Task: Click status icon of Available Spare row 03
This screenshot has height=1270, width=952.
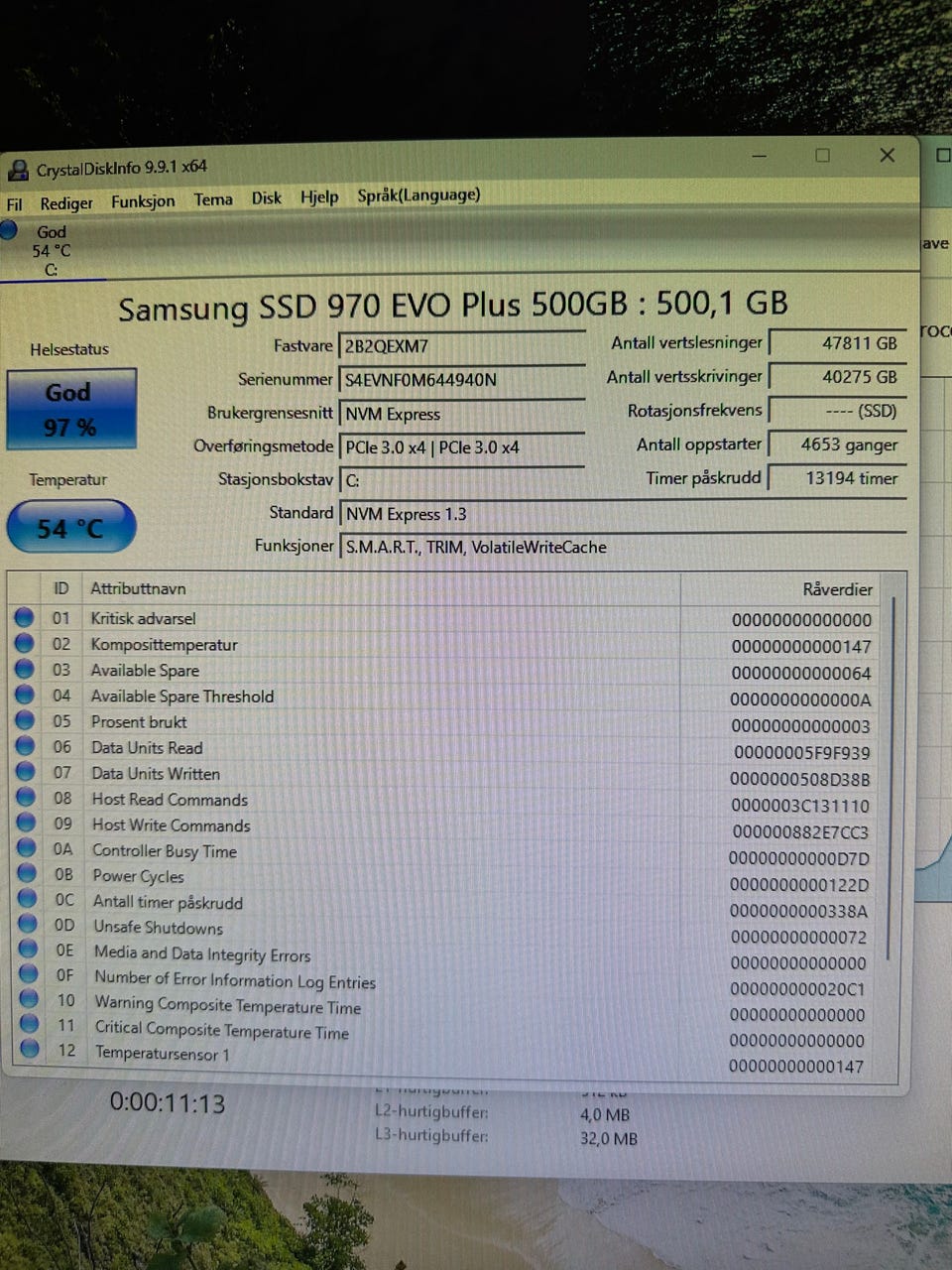Action: click(24, 669)
